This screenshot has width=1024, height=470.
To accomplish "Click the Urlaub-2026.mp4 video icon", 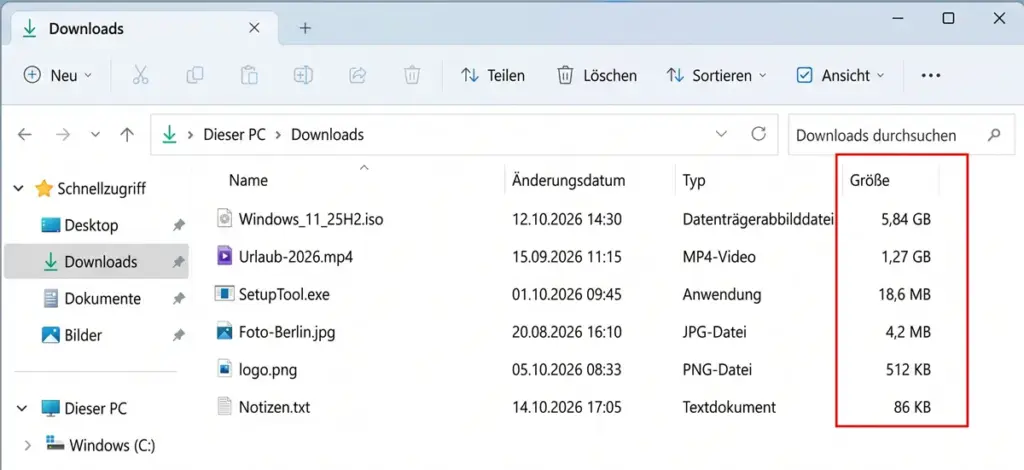I will [225, 256].
